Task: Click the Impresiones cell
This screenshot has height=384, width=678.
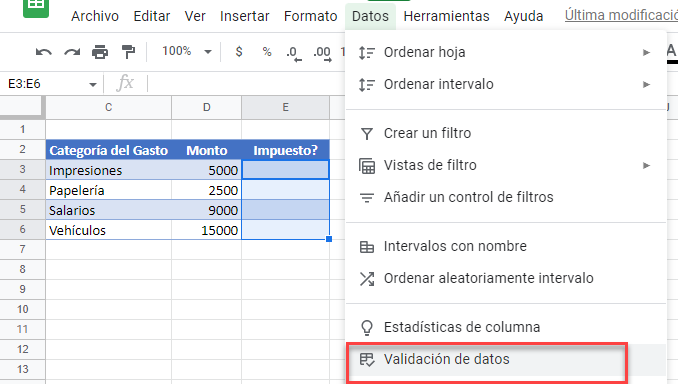Action: point(109,170)
